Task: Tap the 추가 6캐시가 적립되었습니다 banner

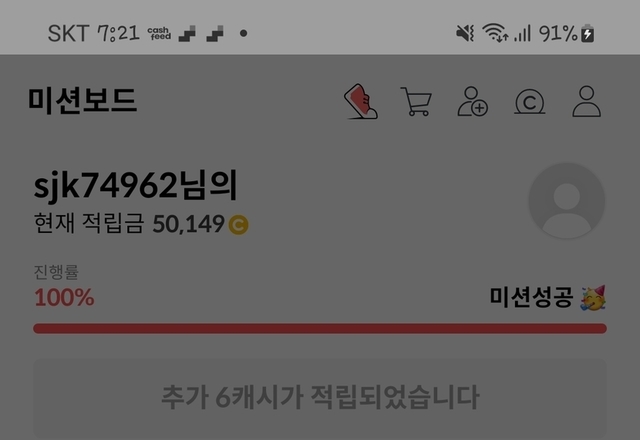Action: coord(320,398)
